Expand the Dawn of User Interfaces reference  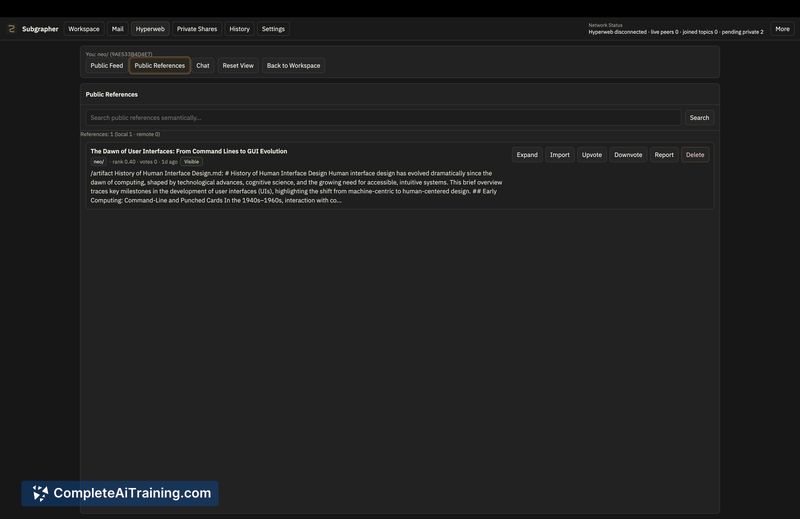tap(527, 155)
